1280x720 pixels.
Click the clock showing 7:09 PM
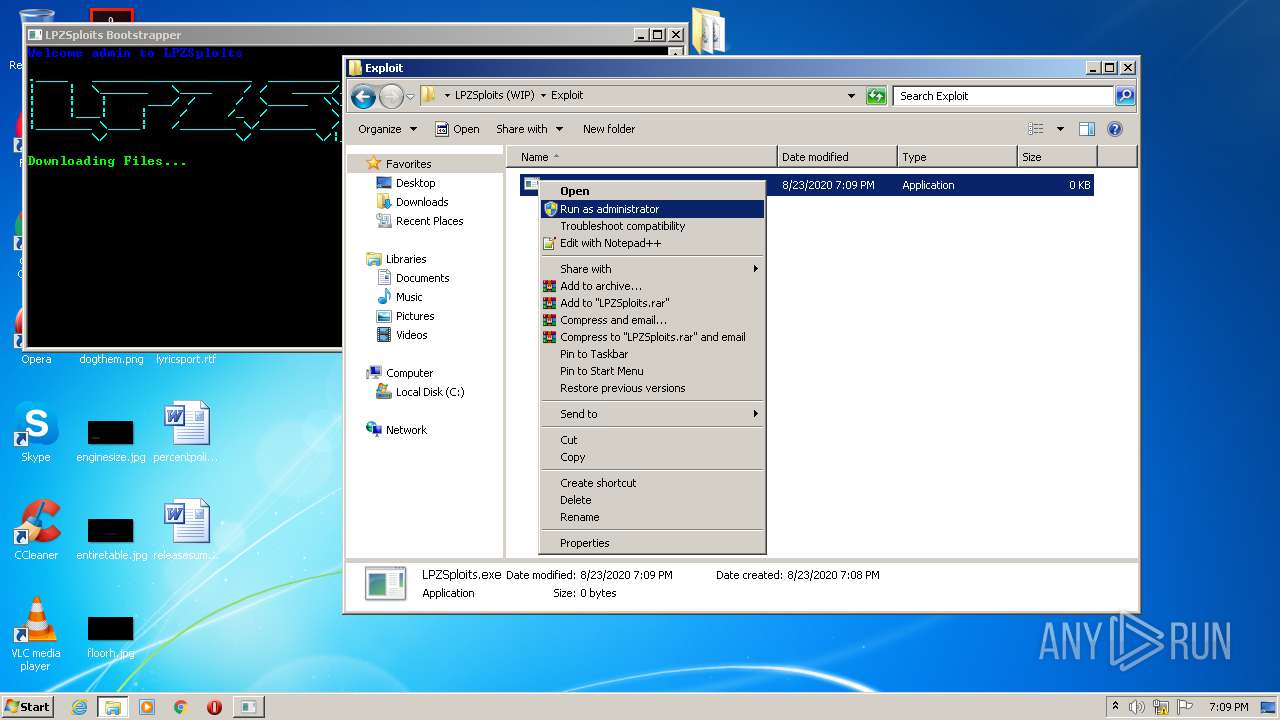1228,707
